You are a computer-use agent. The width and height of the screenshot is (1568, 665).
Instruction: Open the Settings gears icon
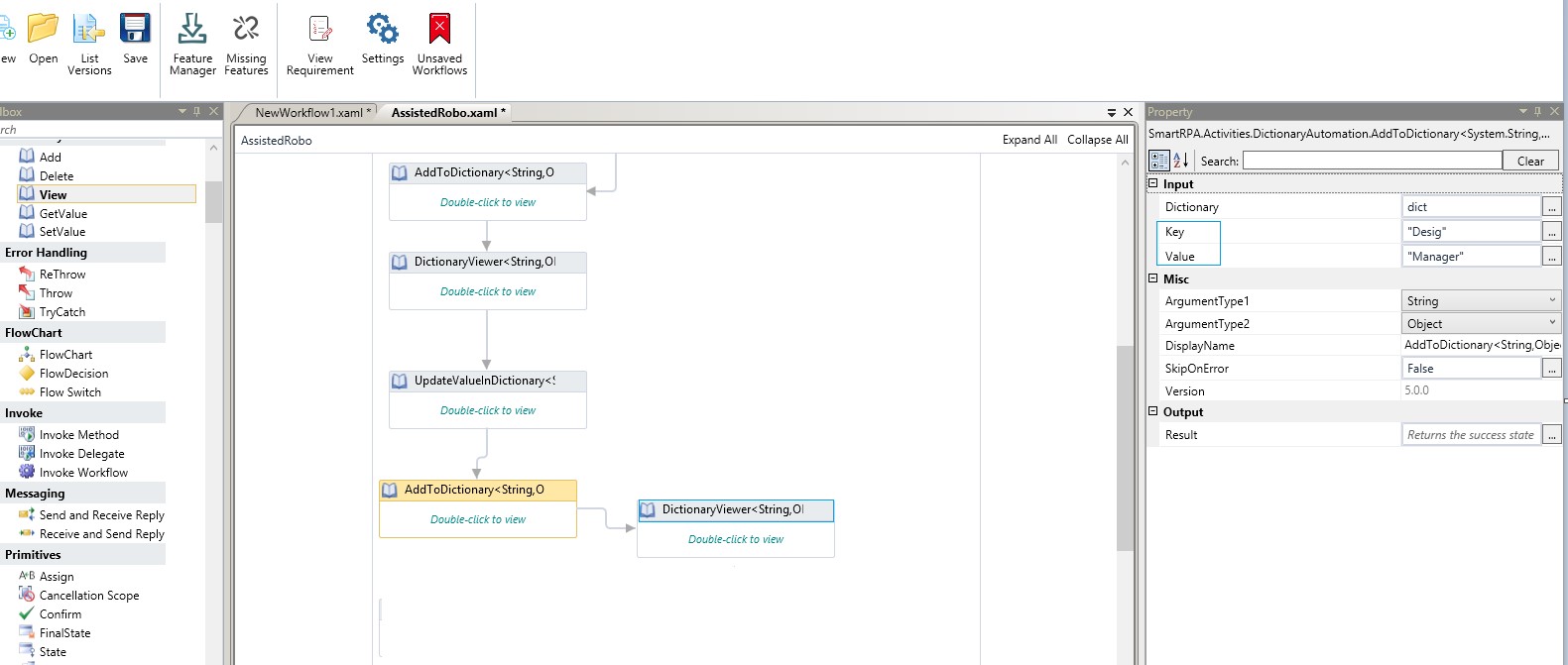382,40
